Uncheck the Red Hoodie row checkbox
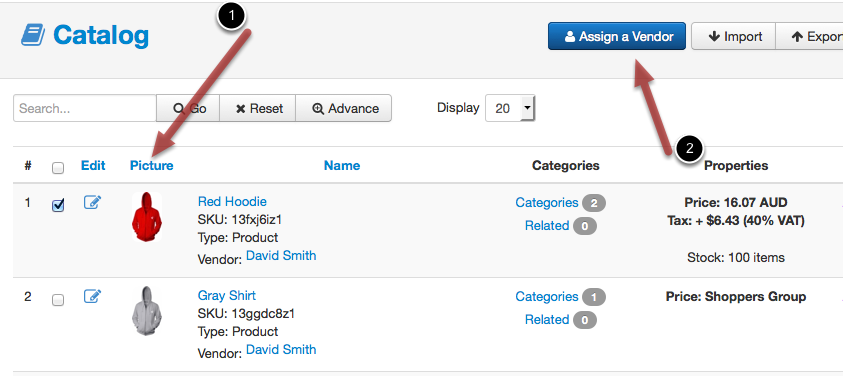 click(x=58, y=205)
